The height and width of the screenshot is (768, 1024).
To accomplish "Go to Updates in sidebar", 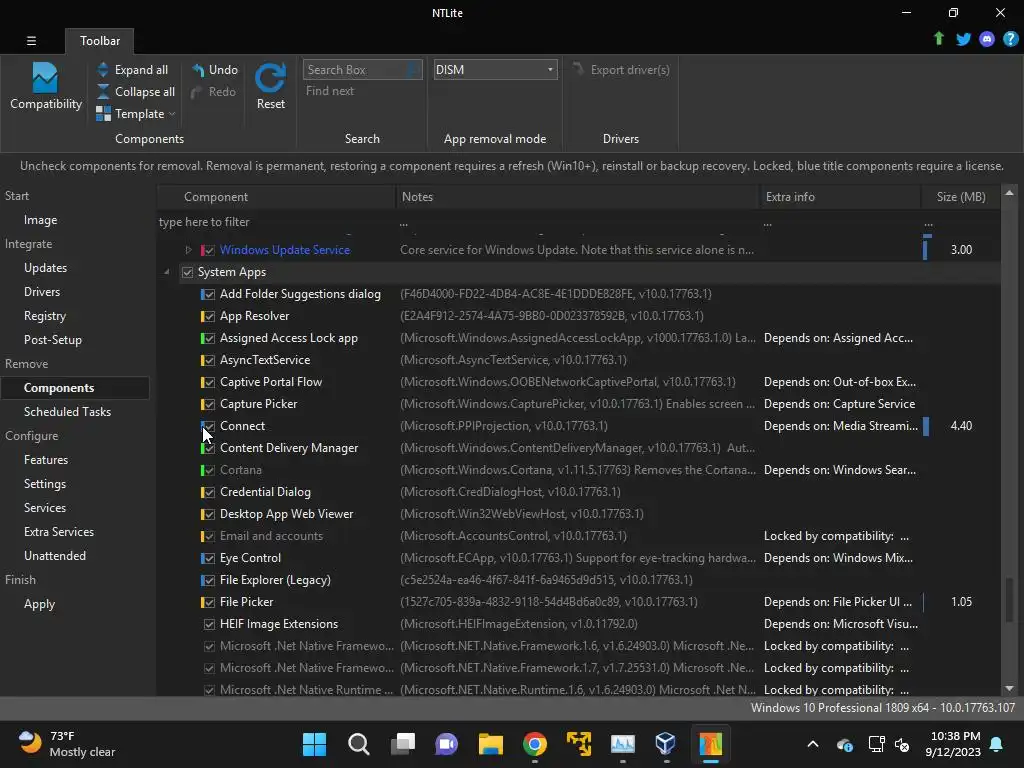I will coord(45,268).
